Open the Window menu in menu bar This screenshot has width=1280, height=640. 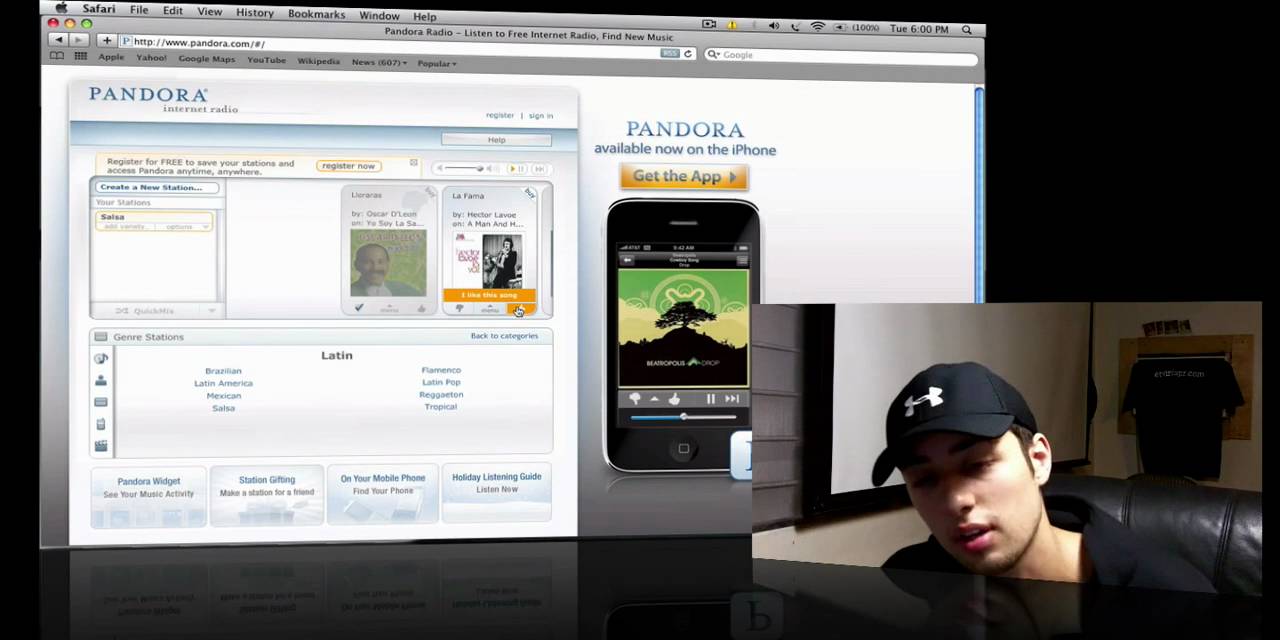click(x=379, y=15)
